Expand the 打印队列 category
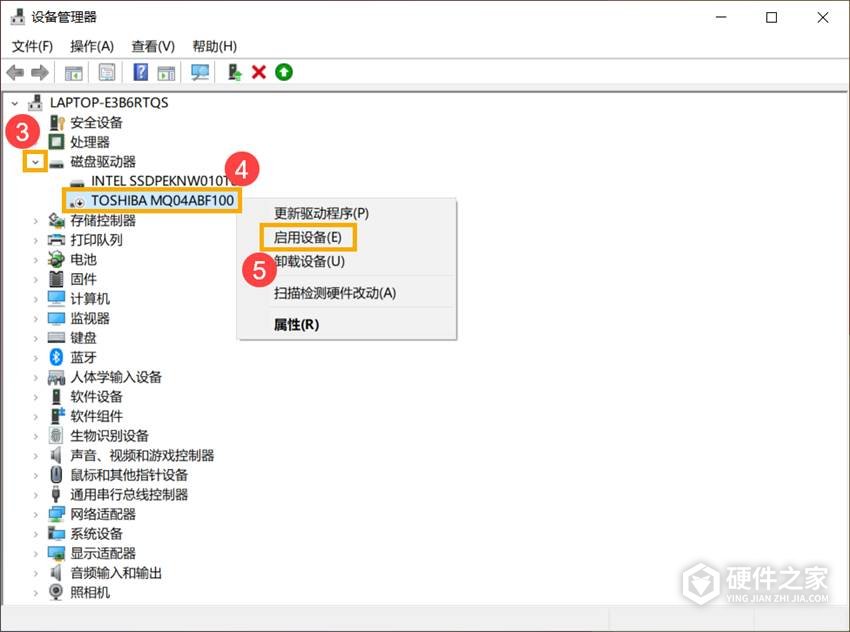The image size is (850, 632). (36, 240)
